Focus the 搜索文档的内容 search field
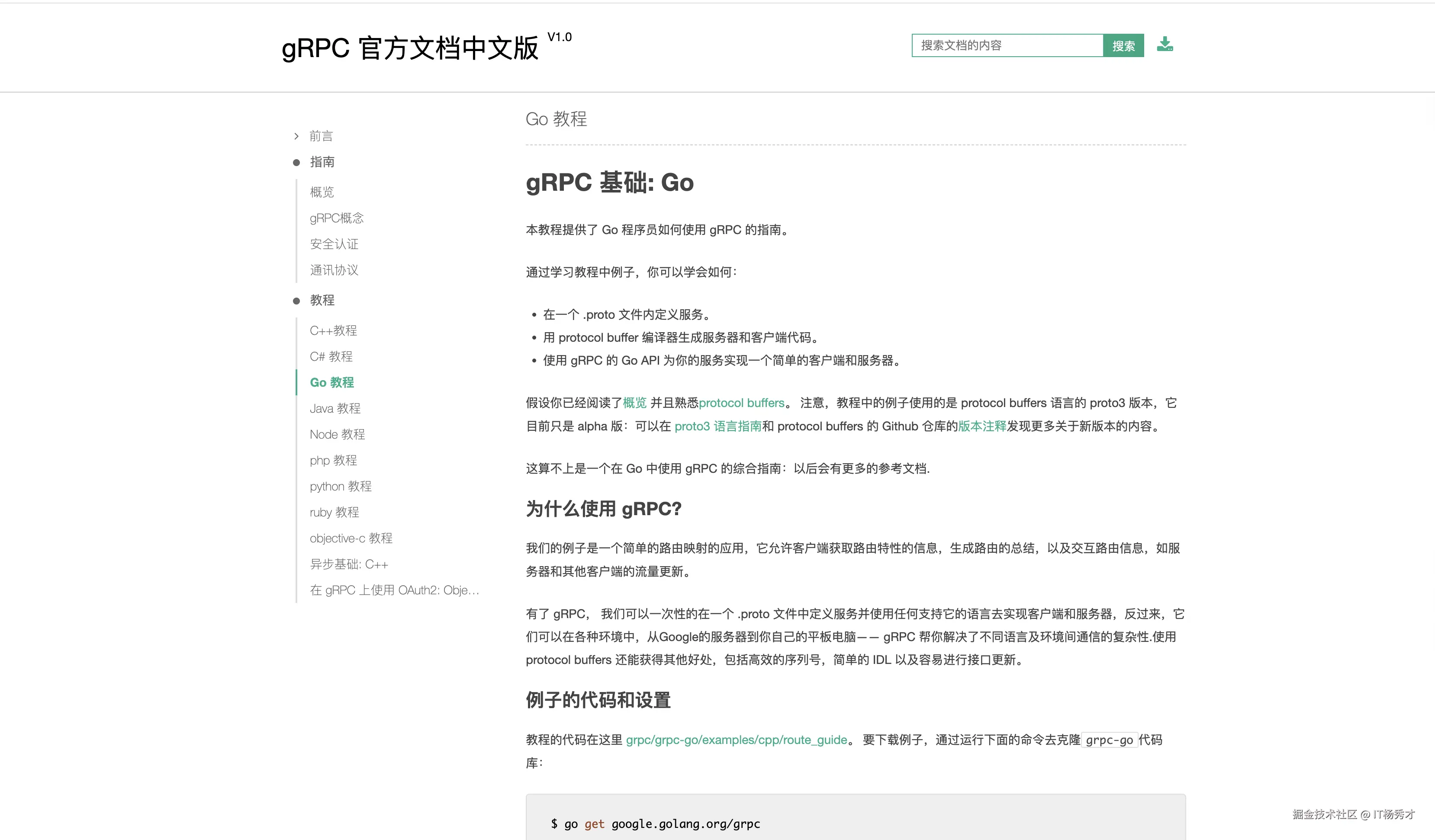This screenshot has height=840, width=1435. point(1007,45)
